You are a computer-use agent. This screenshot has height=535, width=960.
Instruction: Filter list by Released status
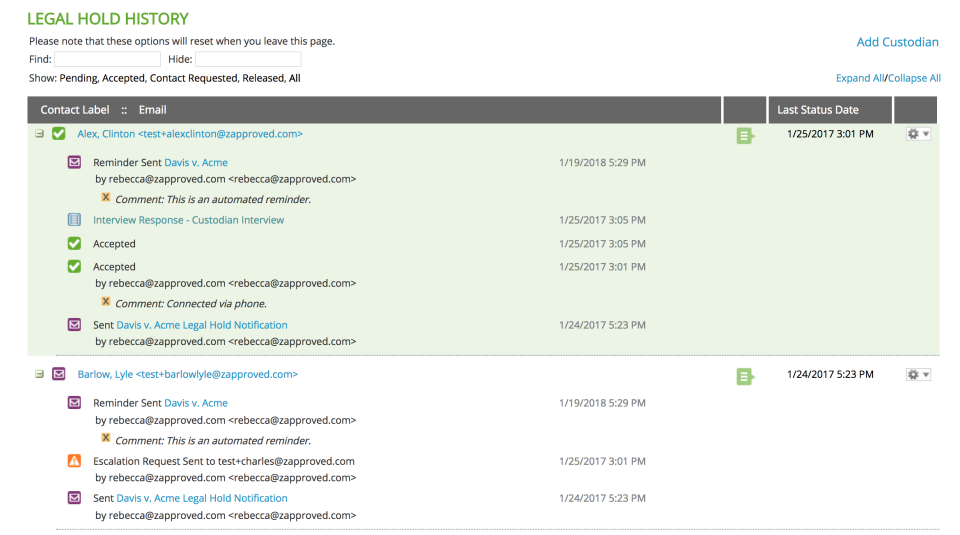[262, 78]
